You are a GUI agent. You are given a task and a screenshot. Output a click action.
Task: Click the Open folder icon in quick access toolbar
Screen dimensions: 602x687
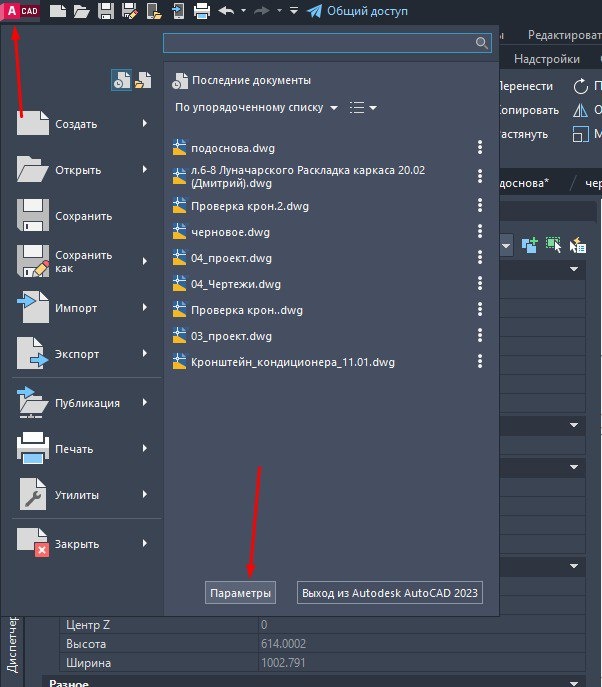pyautogui.click(x=81, y=11)
